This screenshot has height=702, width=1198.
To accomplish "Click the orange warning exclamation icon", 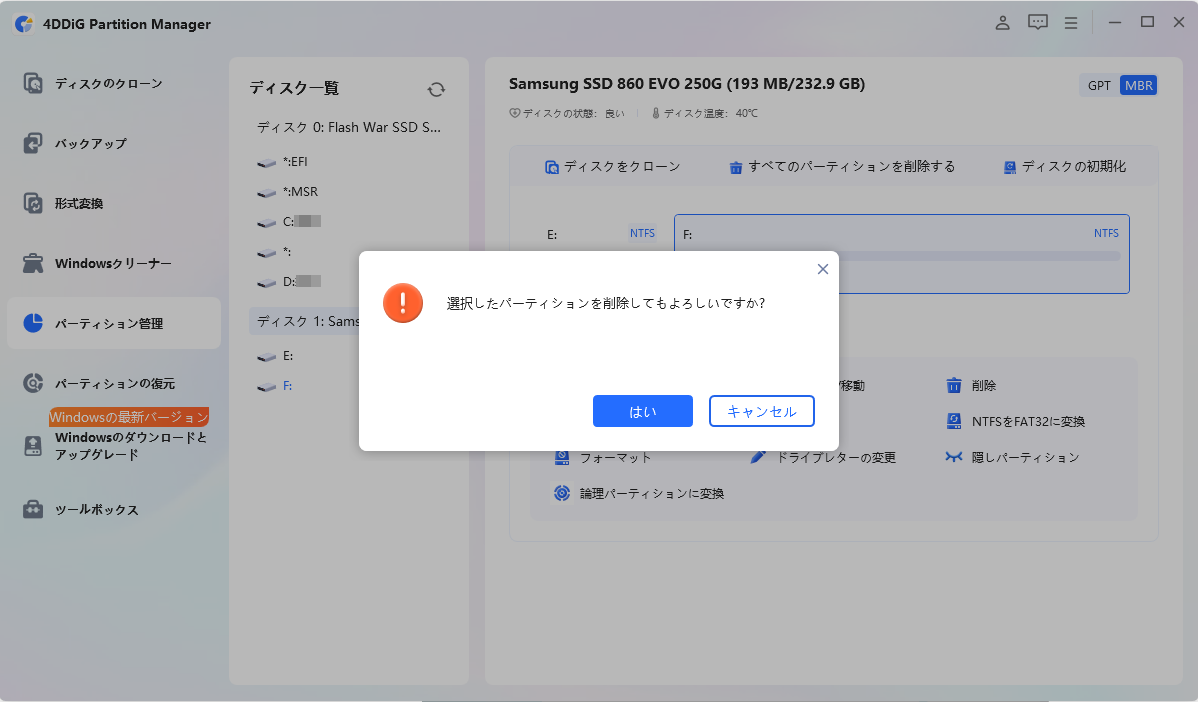I will click(x=403, y=302).
